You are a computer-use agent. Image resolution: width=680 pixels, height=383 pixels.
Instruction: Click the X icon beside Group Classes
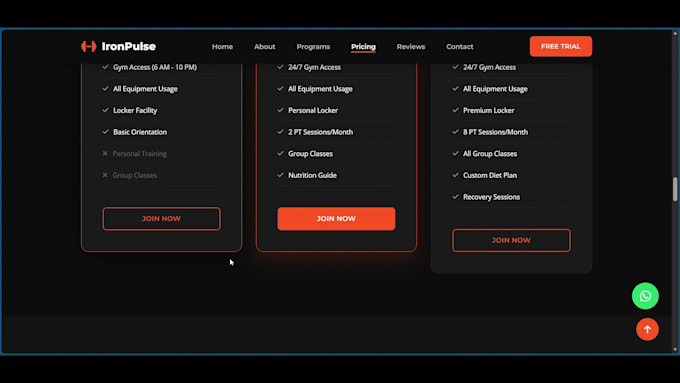pos(105,175)
